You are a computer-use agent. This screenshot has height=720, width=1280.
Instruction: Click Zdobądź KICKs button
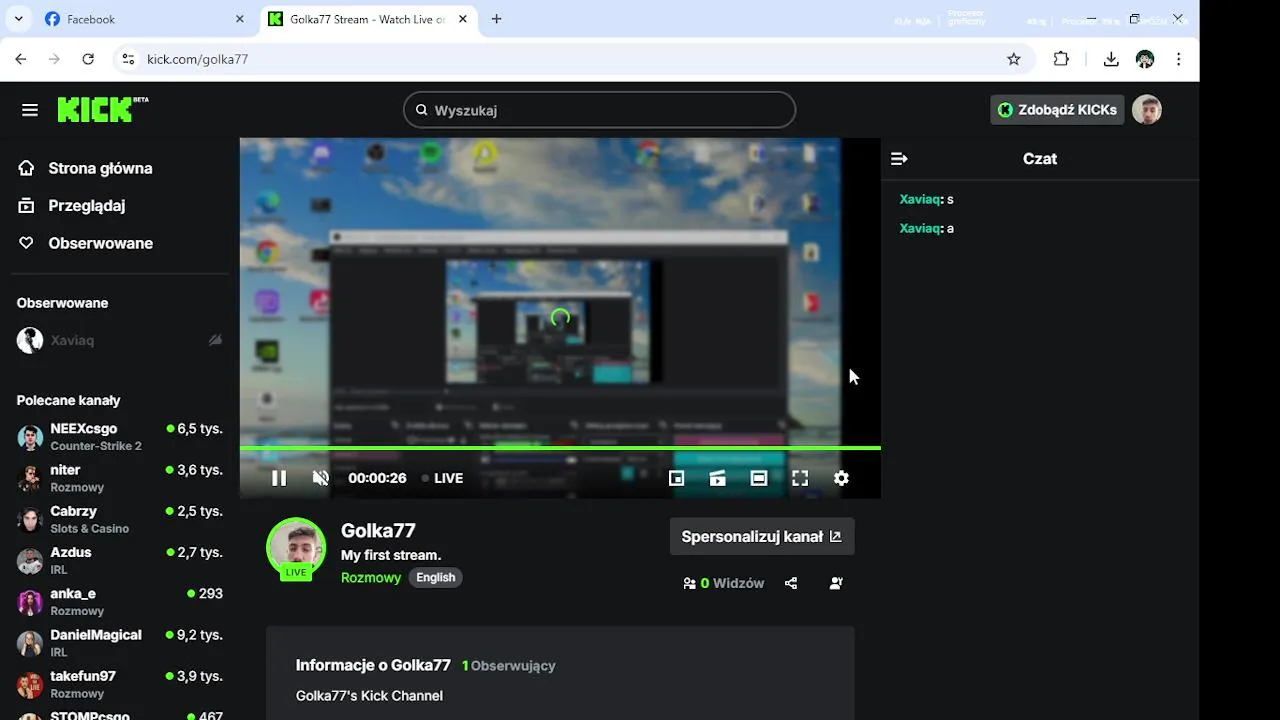(1057, 110)
